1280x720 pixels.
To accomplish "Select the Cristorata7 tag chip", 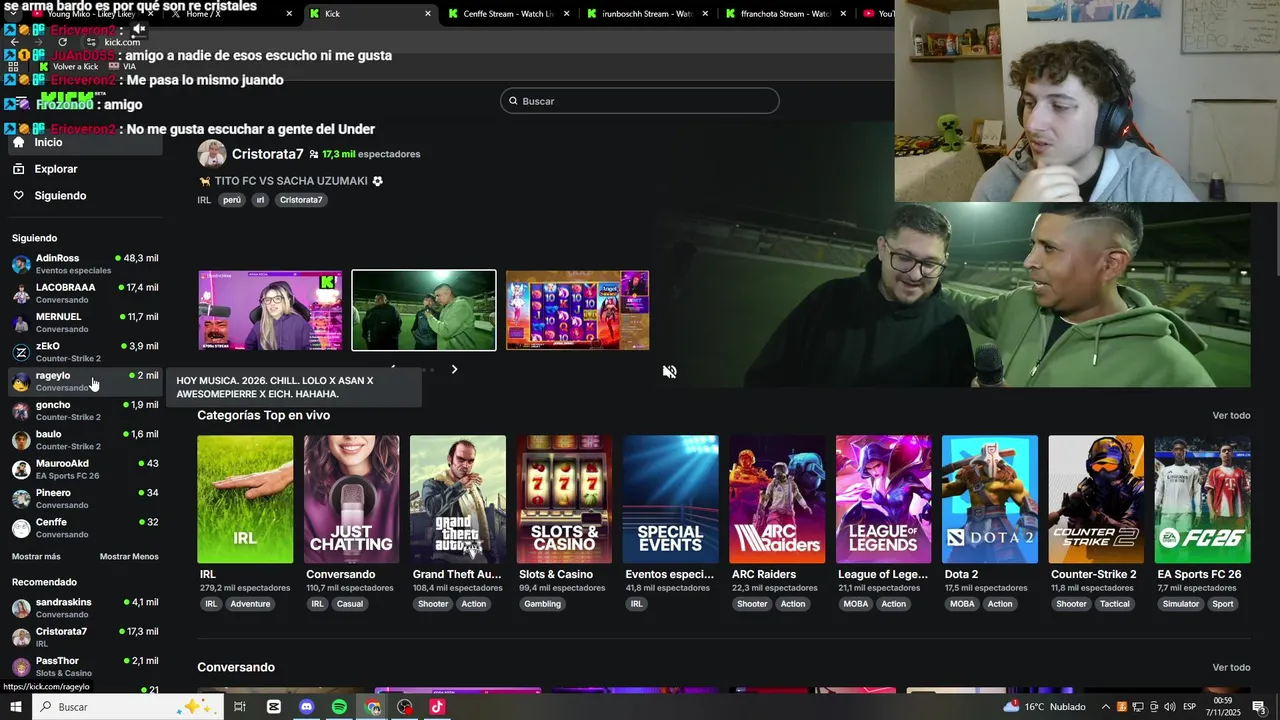I will (x=301, y=200).
